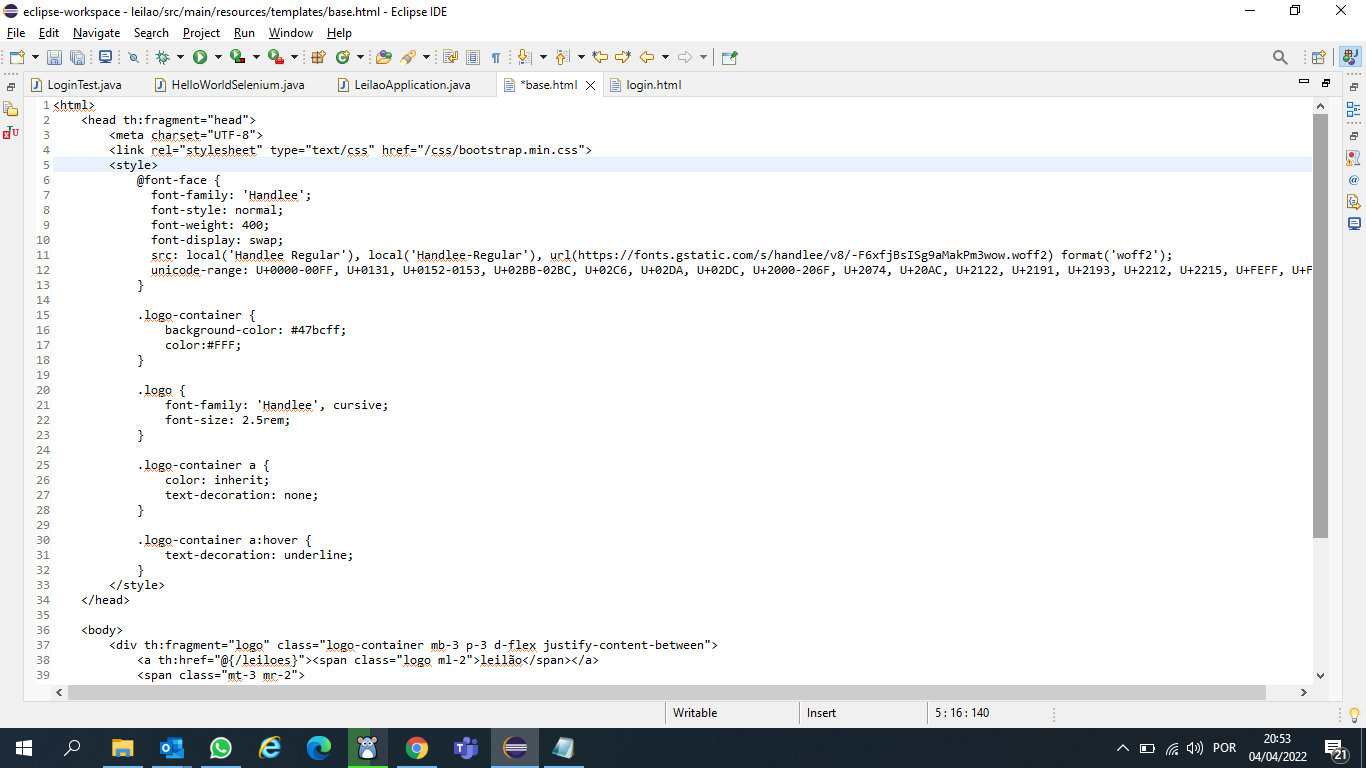Expand the Coverage dropdown arrow
The width and height of the screenshot is (1366, 768).
pyautogui.click(x=256, y=57)
